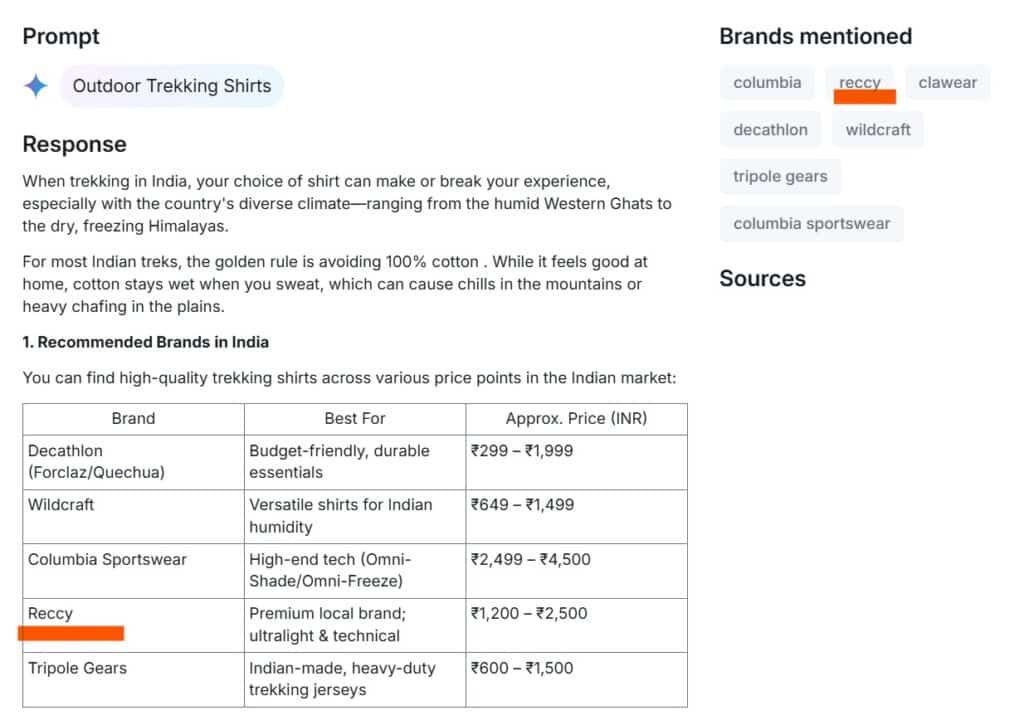This screenshot has width=1024, height=720.
Task: Click the Best For column header
Action: [x=355, y=418]
